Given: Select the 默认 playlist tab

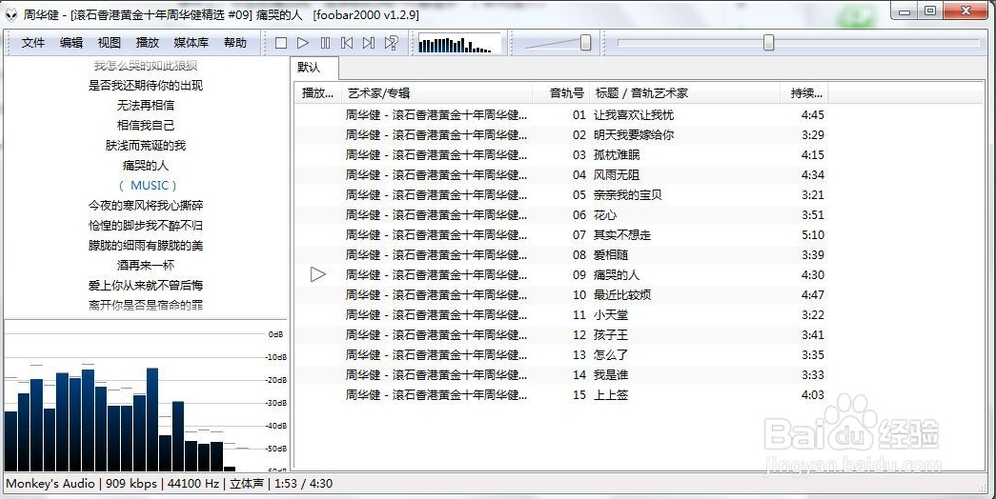Looking at the screenshot, I should tap(314, 67).
